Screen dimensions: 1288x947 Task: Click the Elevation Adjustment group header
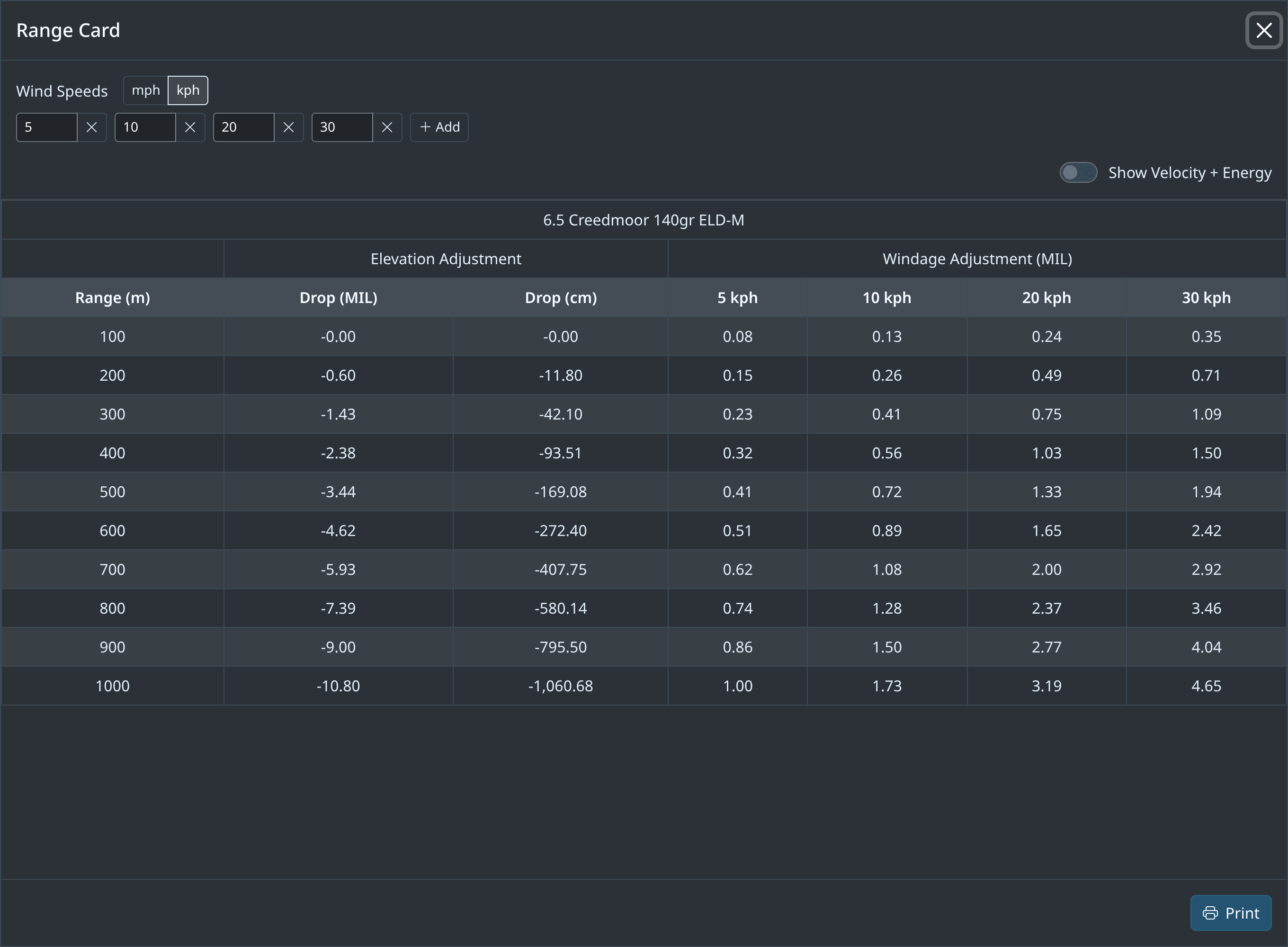tap(446, 259)
